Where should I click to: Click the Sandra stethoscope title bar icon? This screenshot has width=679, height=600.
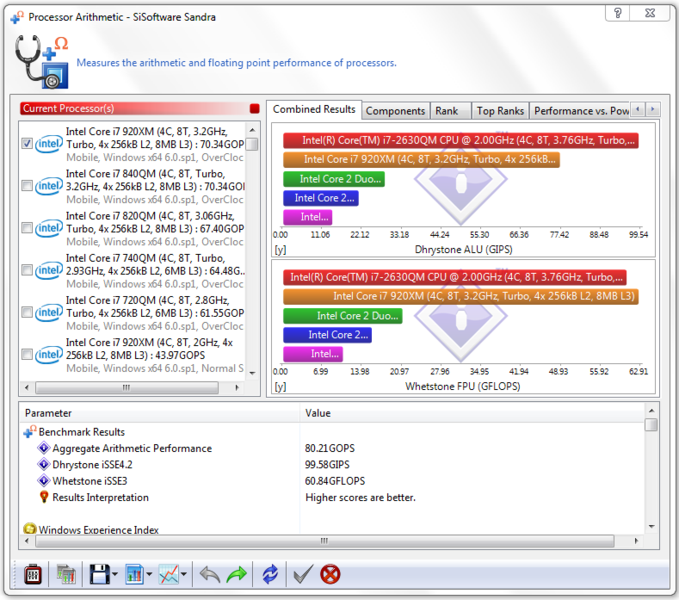pos(17,17)
